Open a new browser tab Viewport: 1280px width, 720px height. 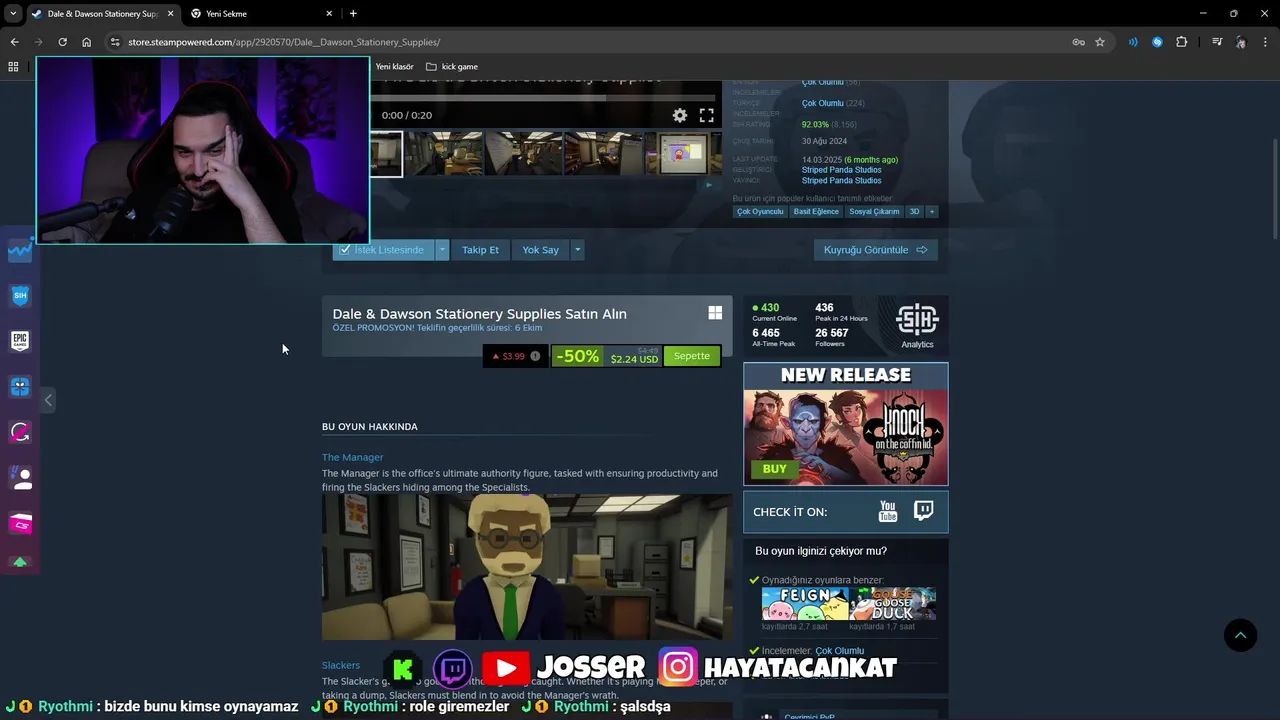[353, 14]
